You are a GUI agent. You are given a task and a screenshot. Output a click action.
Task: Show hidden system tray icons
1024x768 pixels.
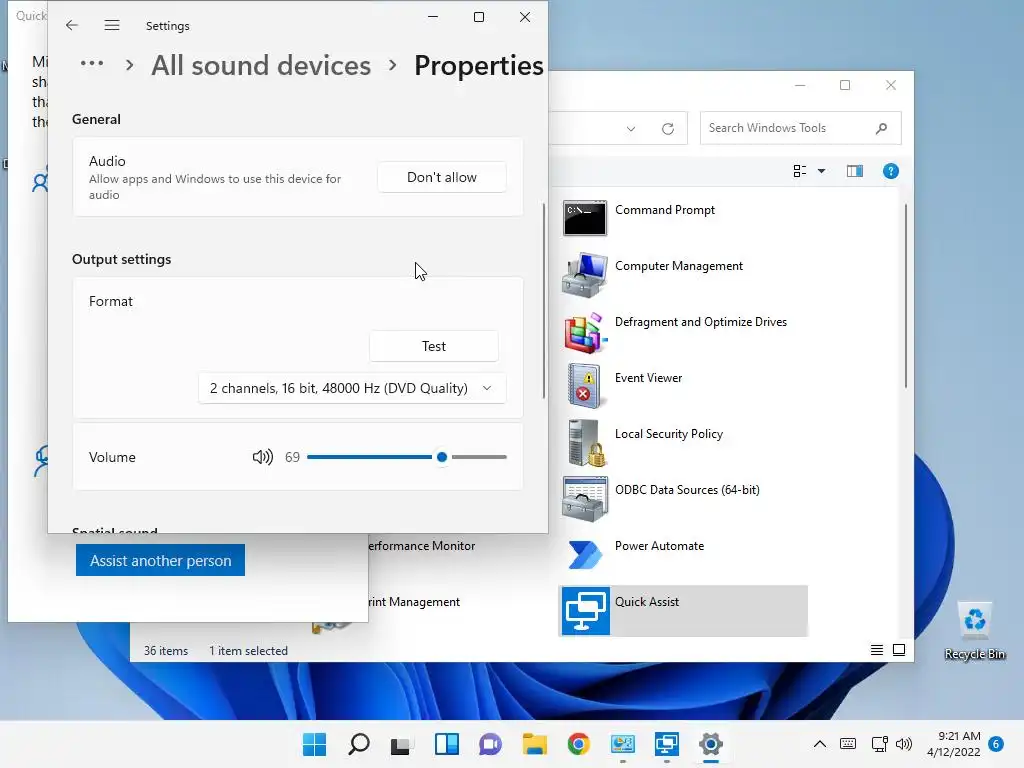820,744
